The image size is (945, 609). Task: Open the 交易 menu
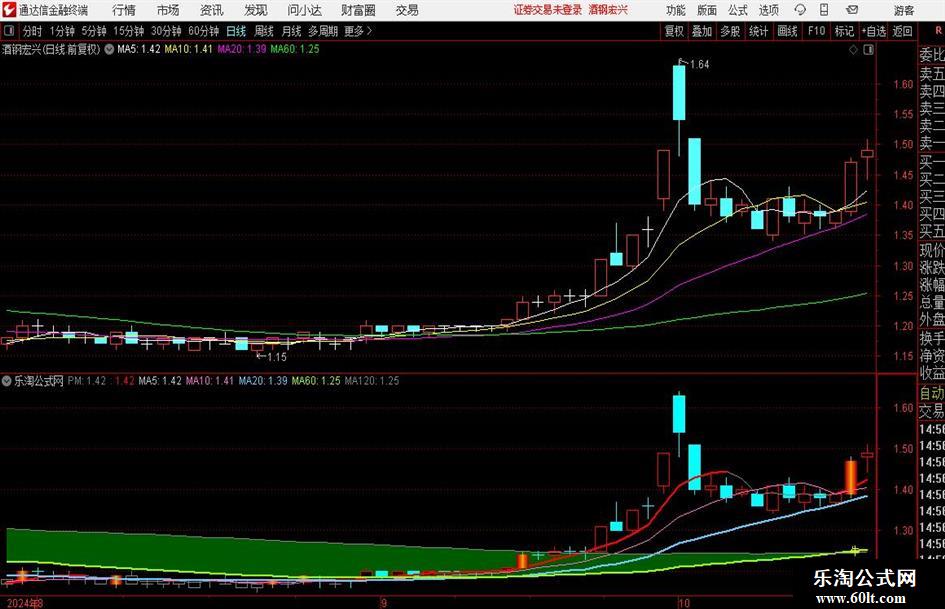click(x=407, y=10)
